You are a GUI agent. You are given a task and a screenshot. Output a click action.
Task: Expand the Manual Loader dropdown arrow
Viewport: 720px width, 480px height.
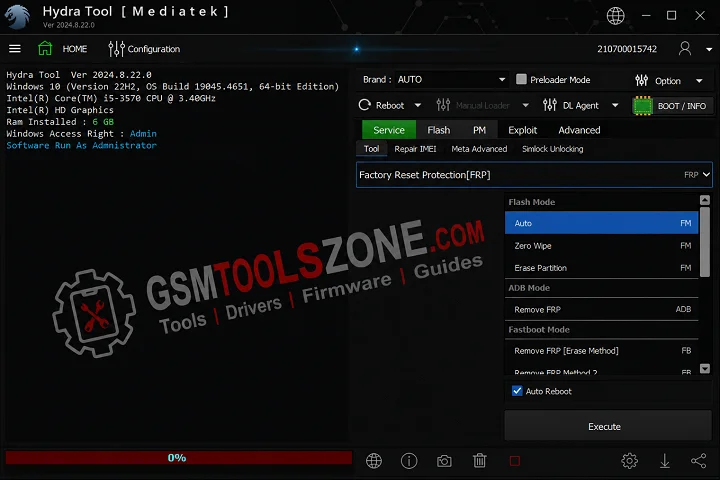(525, 106)
